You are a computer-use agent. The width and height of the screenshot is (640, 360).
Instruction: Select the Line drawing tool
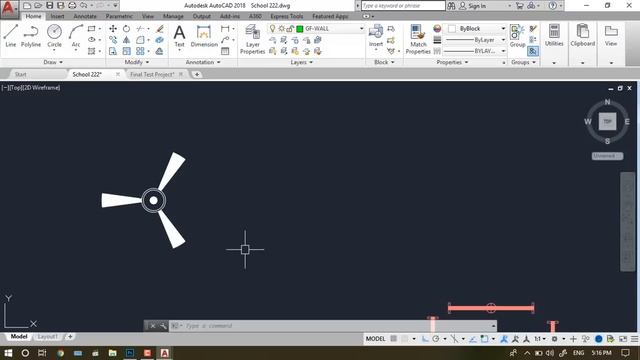click(x=11, y=36)
